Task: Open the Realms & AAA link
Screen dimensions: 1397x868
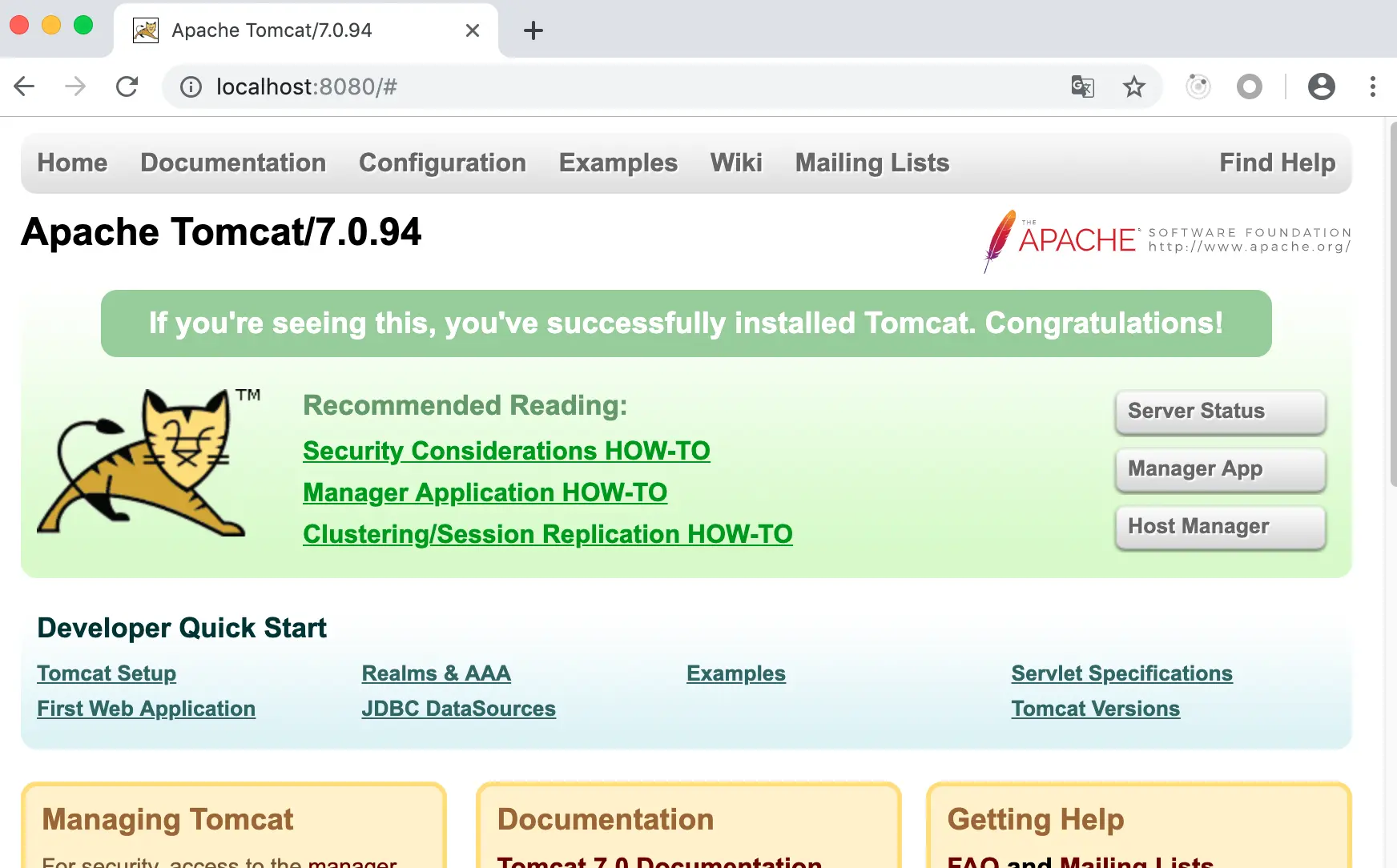Action: click(437, 673)
